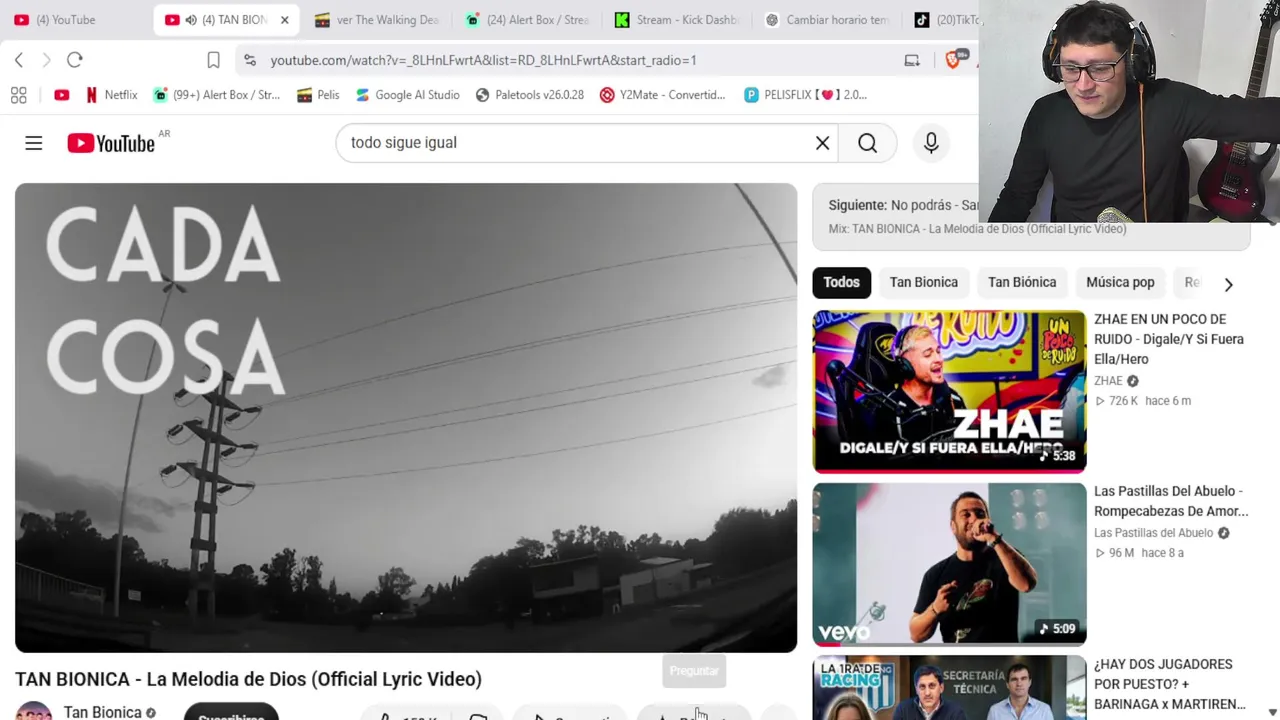Go to YouTube home via logo
Viewport: 1280px width, 720px height.
(111, 143)
